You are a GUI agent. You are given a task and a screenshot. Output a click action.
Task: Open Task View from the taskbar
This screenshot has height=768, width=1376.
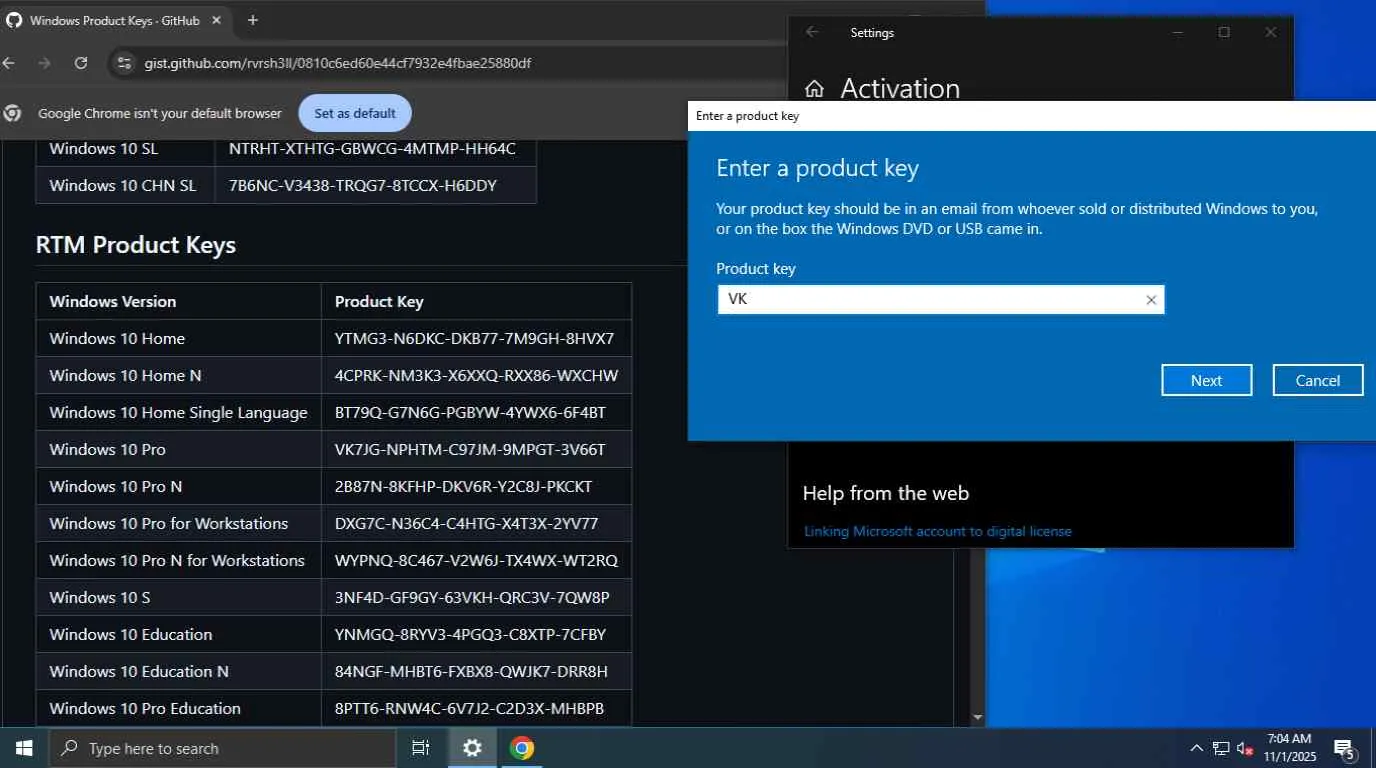point(421,748)
